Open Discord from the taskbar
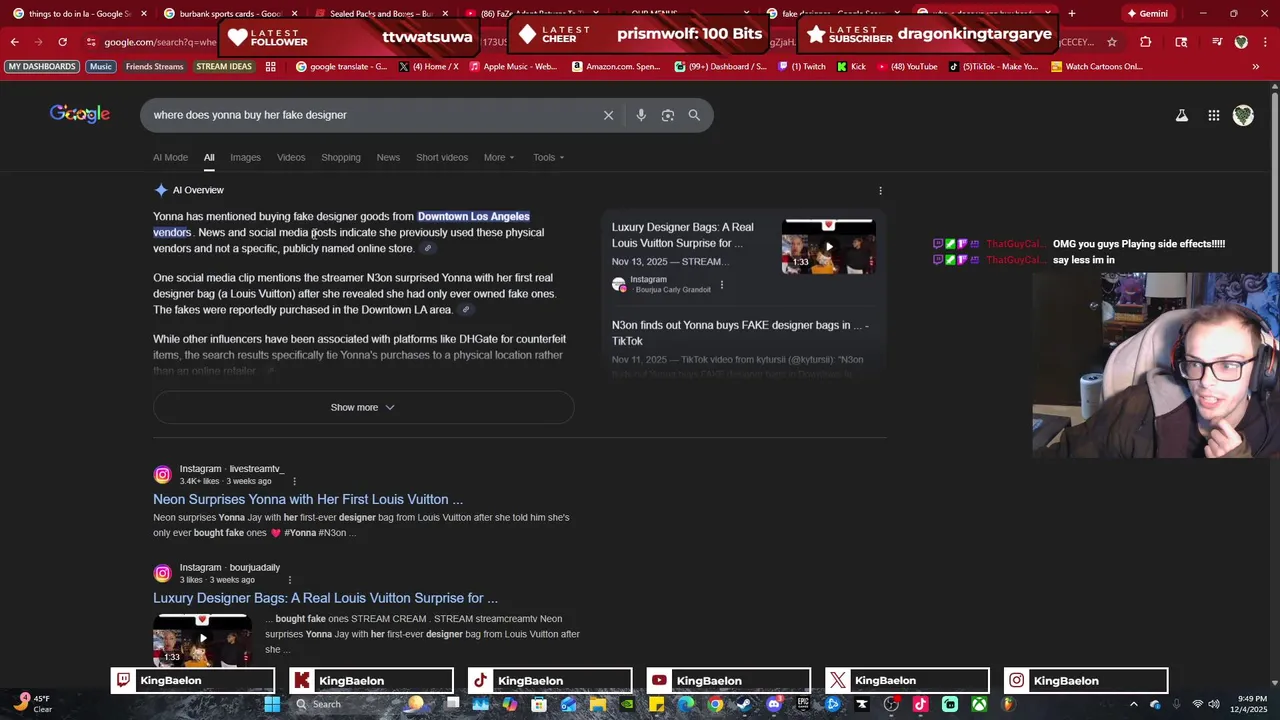This screenshot has height=720, width=1280. (773, 704)
